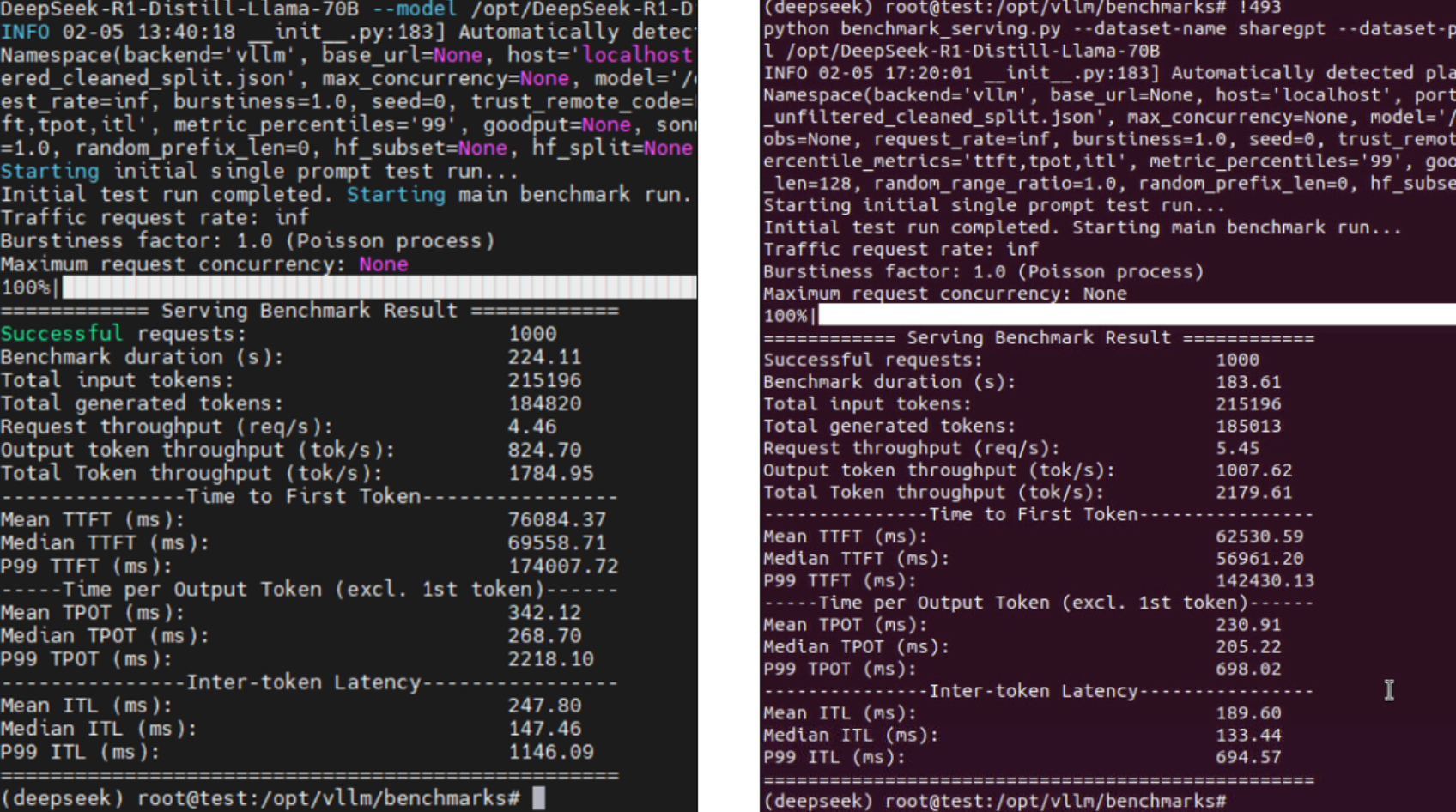Screen dimensions: 1456x812
Task: Select Total generated tokens value 184820
Action: pos(543,403)
